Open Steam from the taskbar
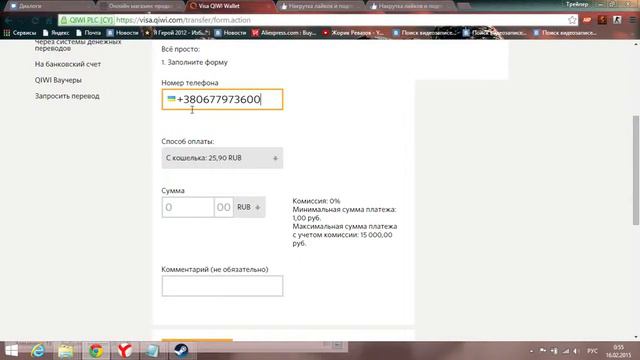 click(181, 351)
